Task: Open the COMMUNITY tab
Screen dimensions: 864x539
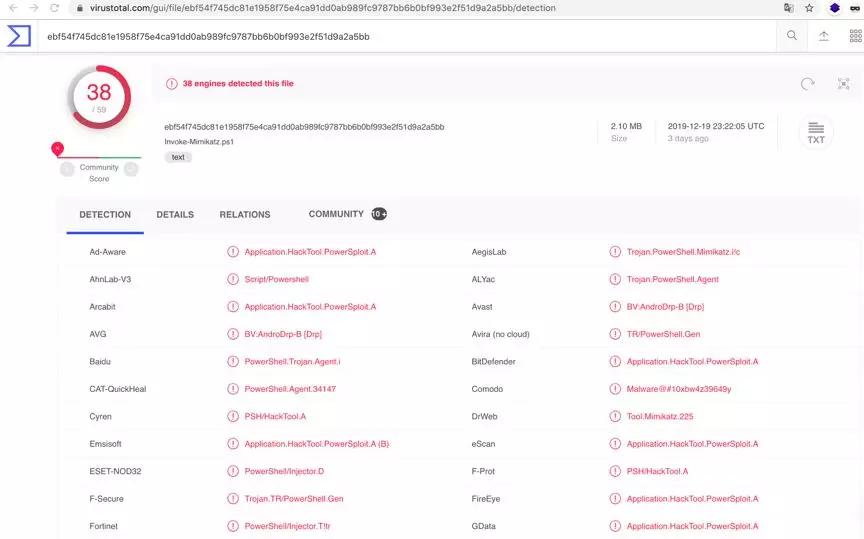Action: click(x=336, y=214)
